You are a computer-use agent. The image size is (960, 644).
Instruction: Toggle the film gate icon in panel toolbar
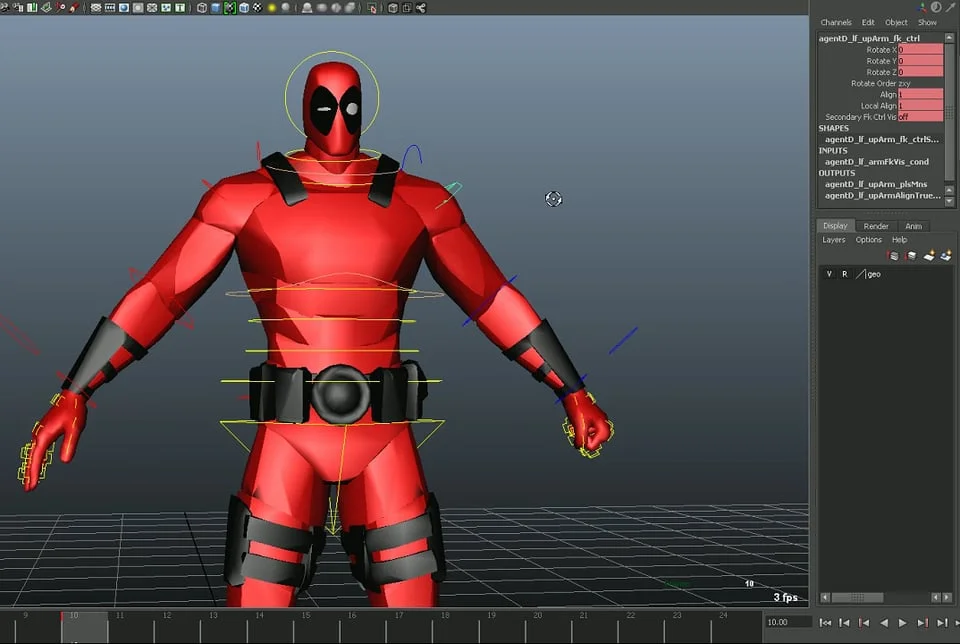point(110,8)
